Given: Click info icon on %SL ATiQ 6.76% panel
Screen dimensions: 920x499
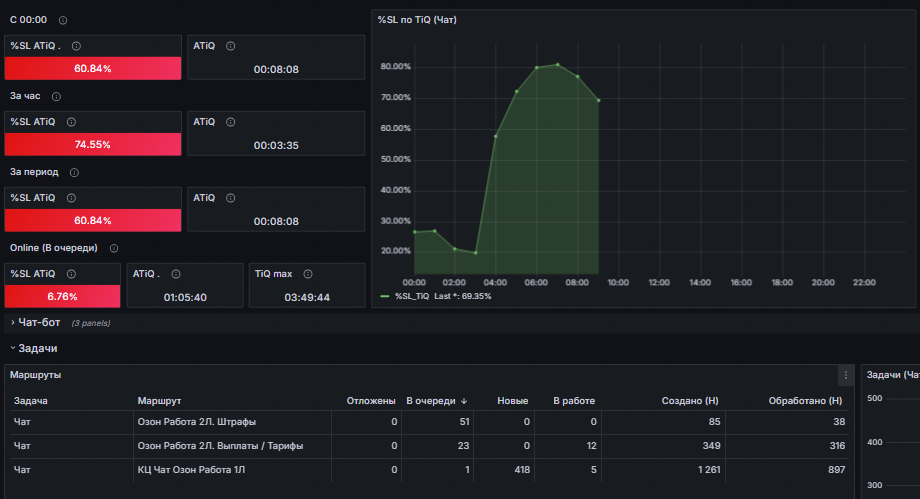Looking at the screenshot, I should (x=71, y=274).
